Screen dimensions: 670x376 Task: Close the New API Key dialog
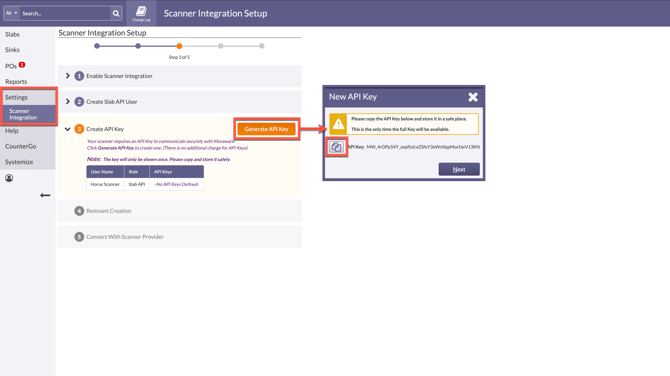pyautogui.click(x=473, y=97)
